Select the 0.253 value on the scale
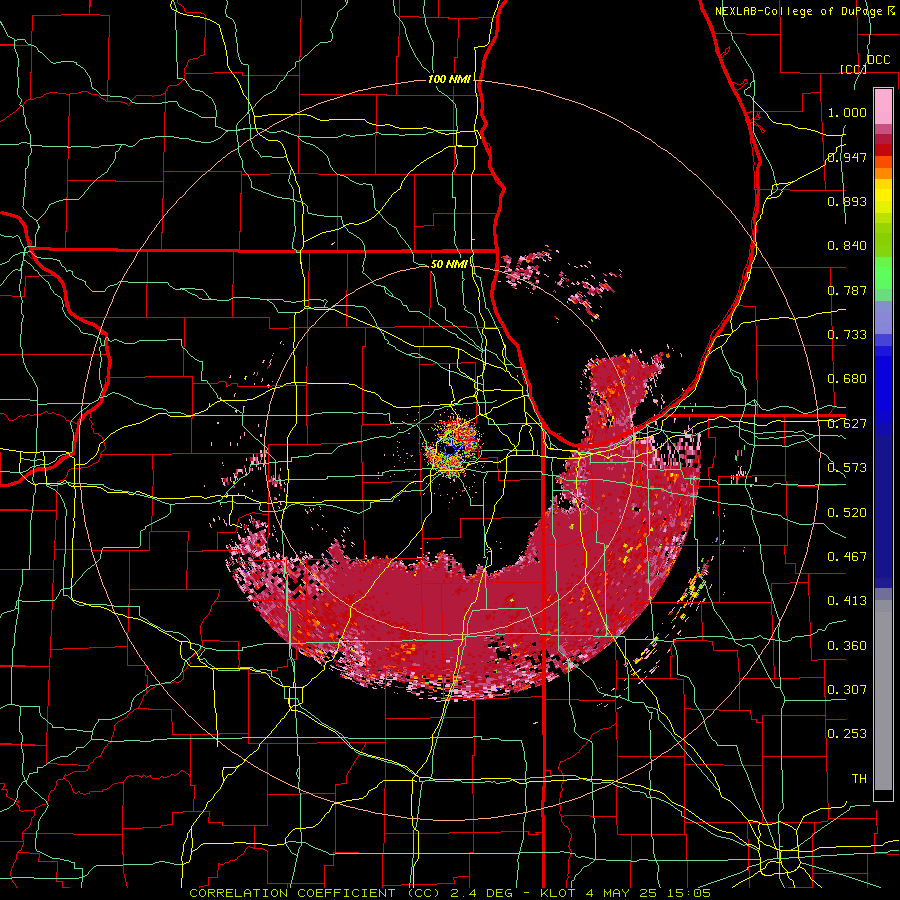The image size is (900, 900). [x=847, y=734]
